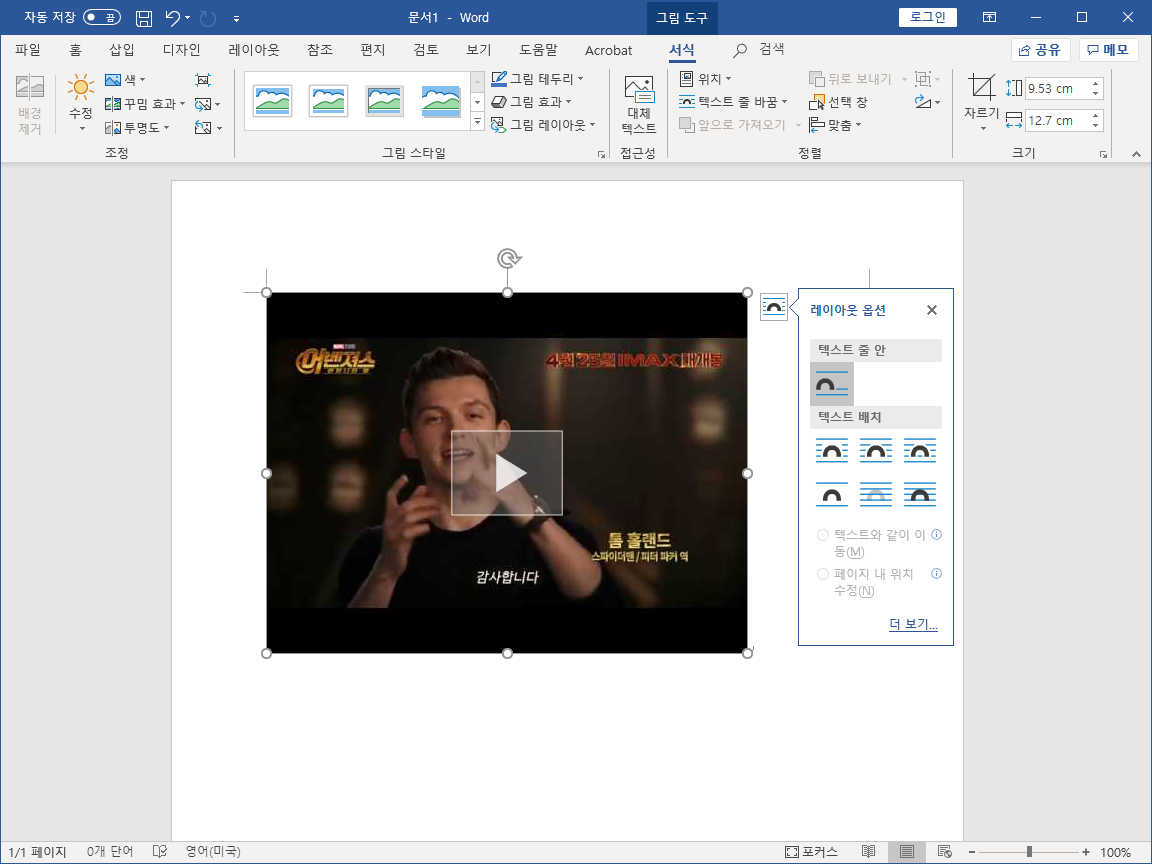The image size is (1152, 864).
Task: Click the Rotate Objects icon in 정렬 group
Action: (924, 102)
